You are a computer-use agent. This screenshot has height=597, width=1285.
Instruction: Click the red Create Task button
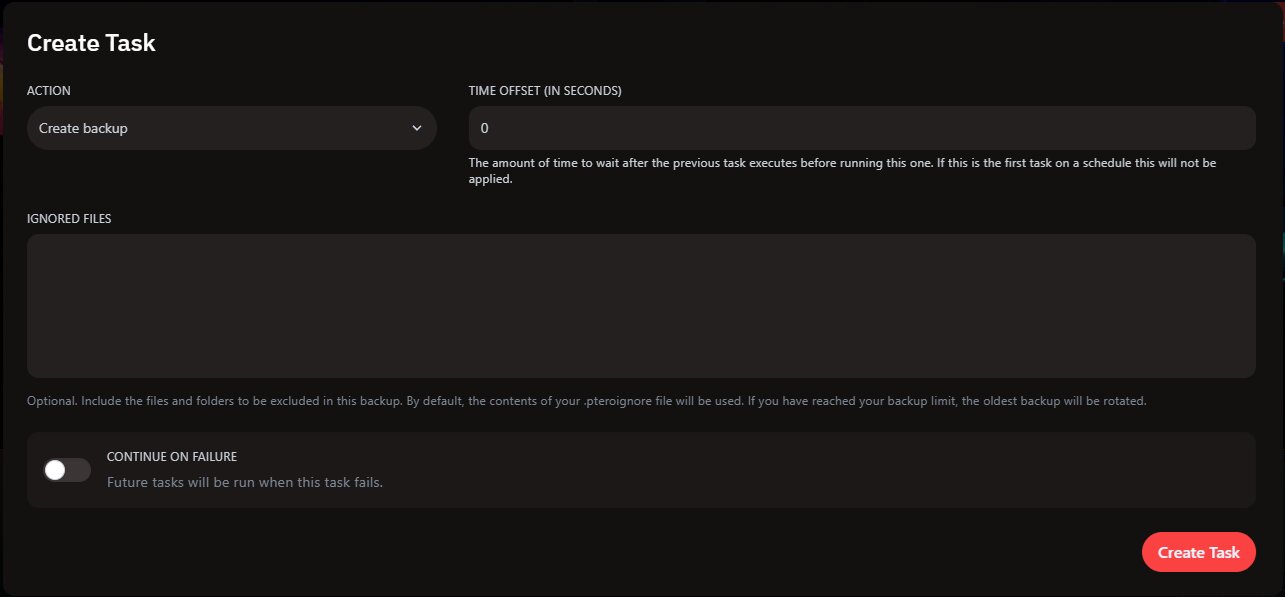[x=1199, y=552]
